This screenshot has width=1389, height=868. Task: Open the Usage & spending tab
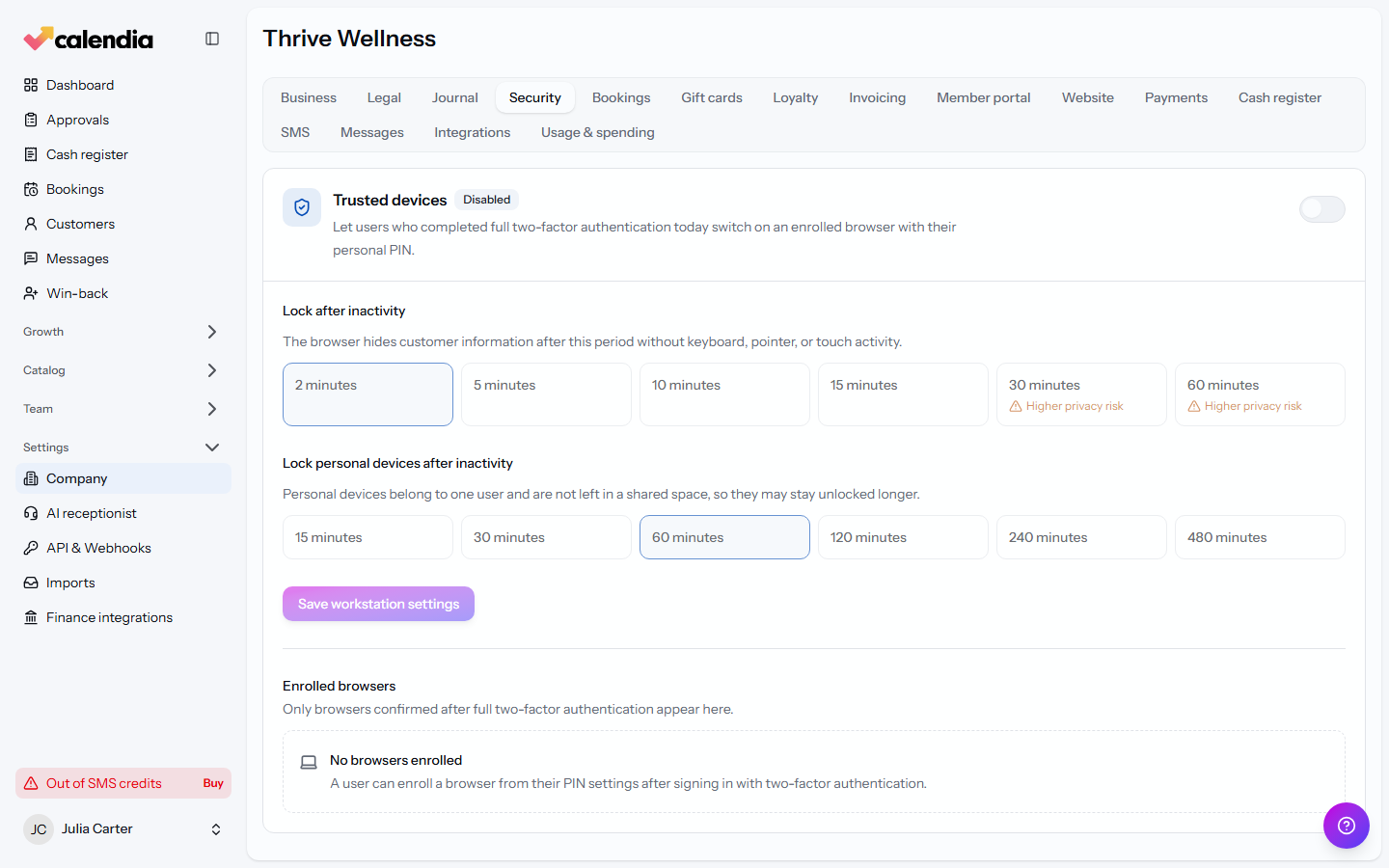coord(598,132)
